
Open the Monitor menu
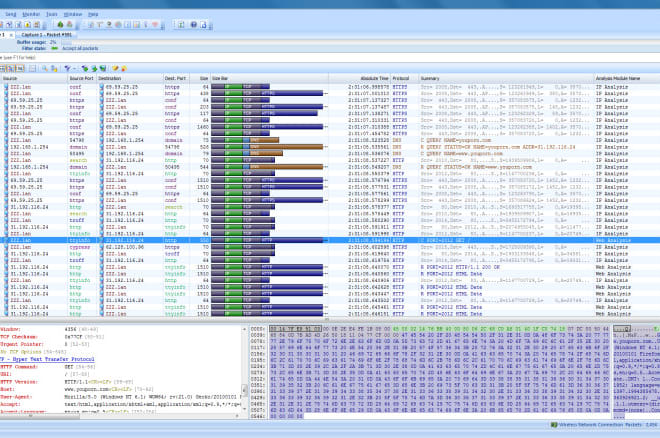[31, 14]
